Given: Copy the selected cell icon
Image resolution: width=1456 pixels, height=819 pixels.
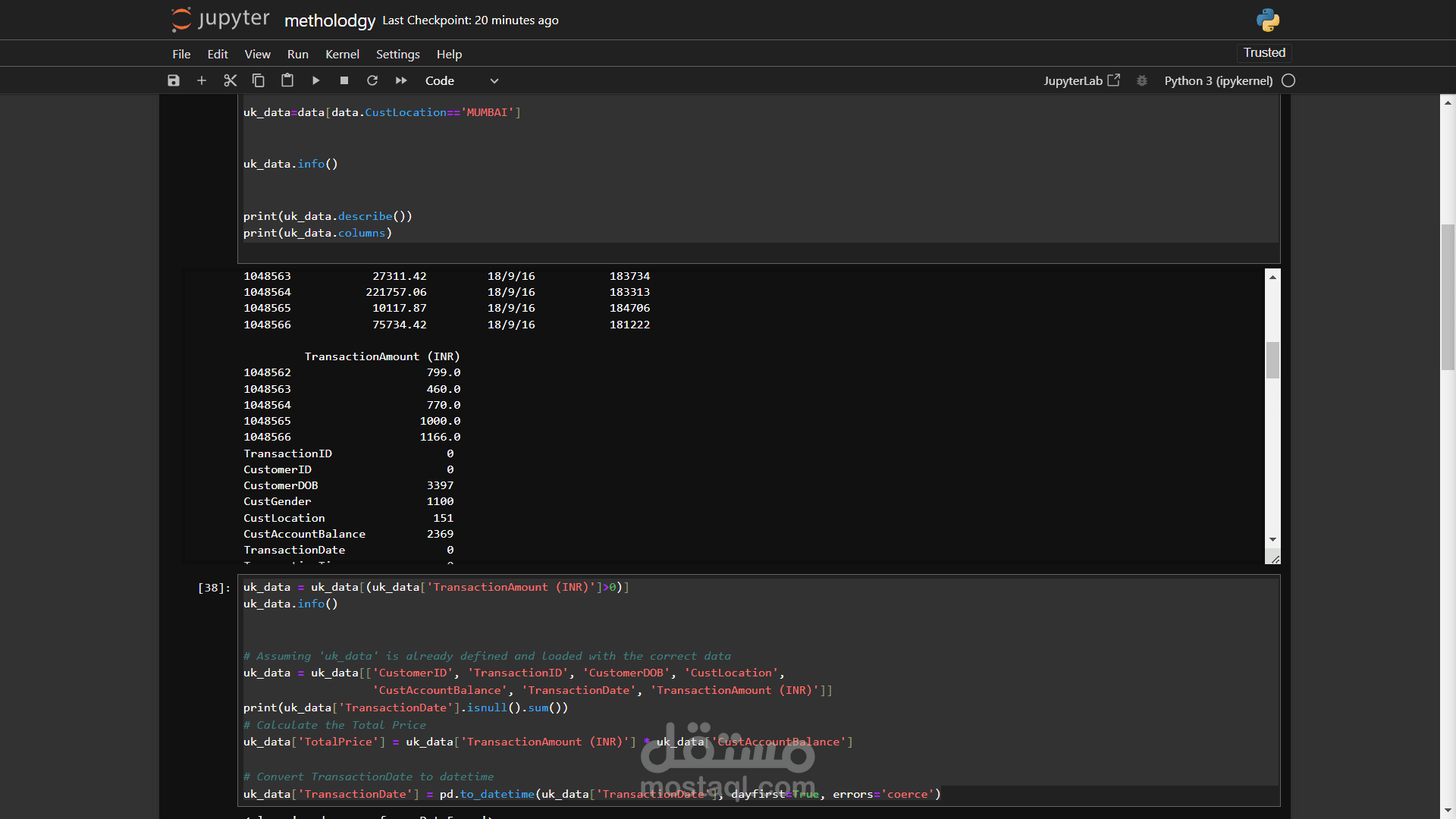Looking at the screenshot, I should (x=259, y=80).
